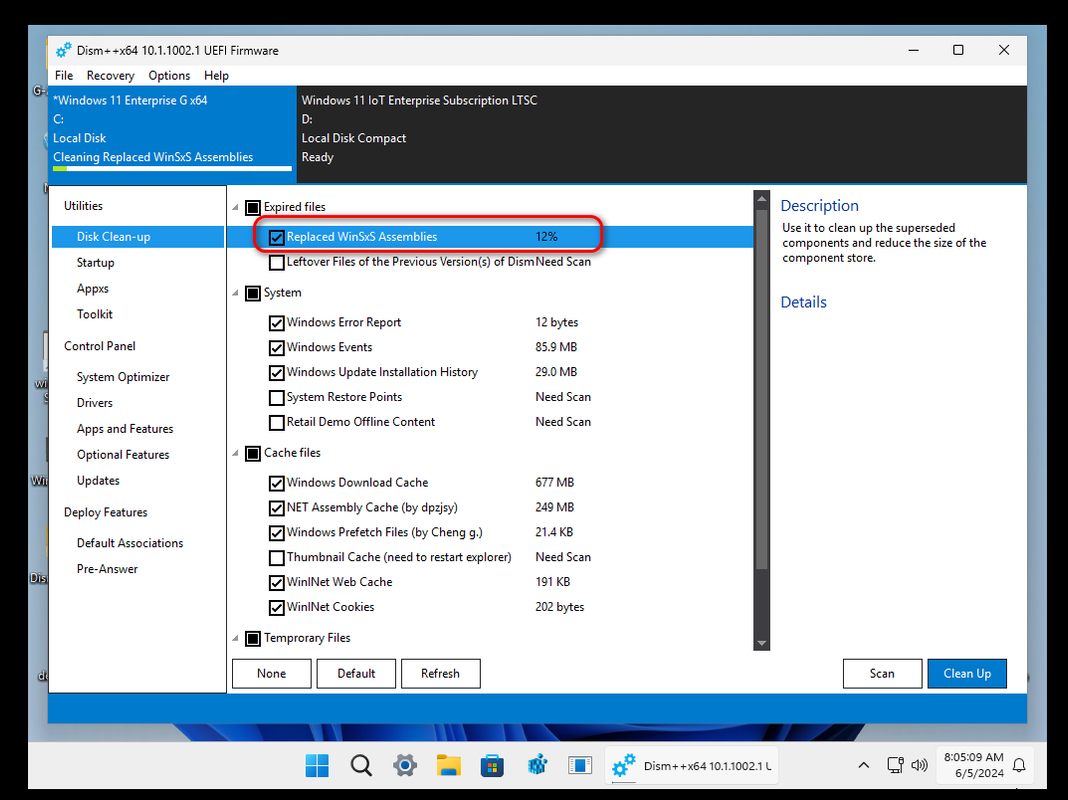Click the window-panel taskbar icon

pyautogui.click(x=580, y=765)
